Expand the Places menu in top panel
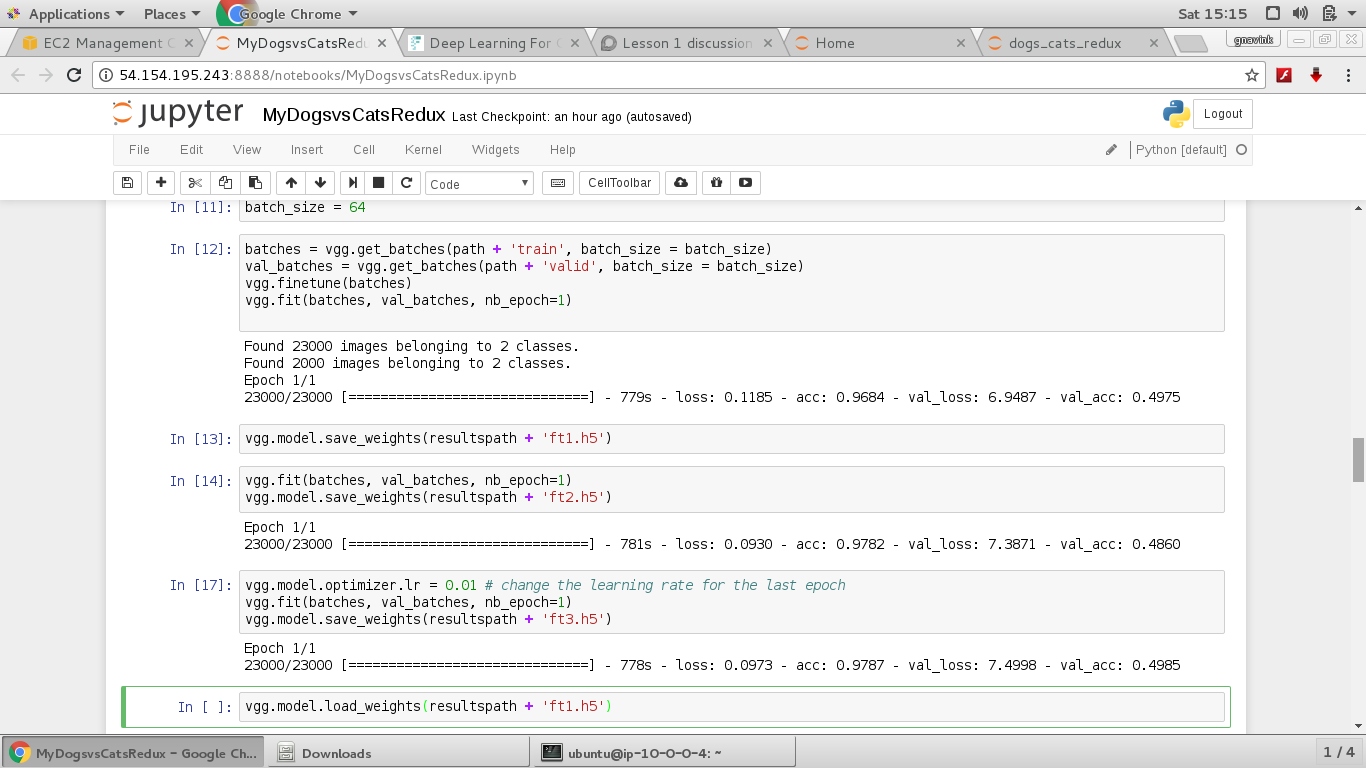 pos(172,14)
